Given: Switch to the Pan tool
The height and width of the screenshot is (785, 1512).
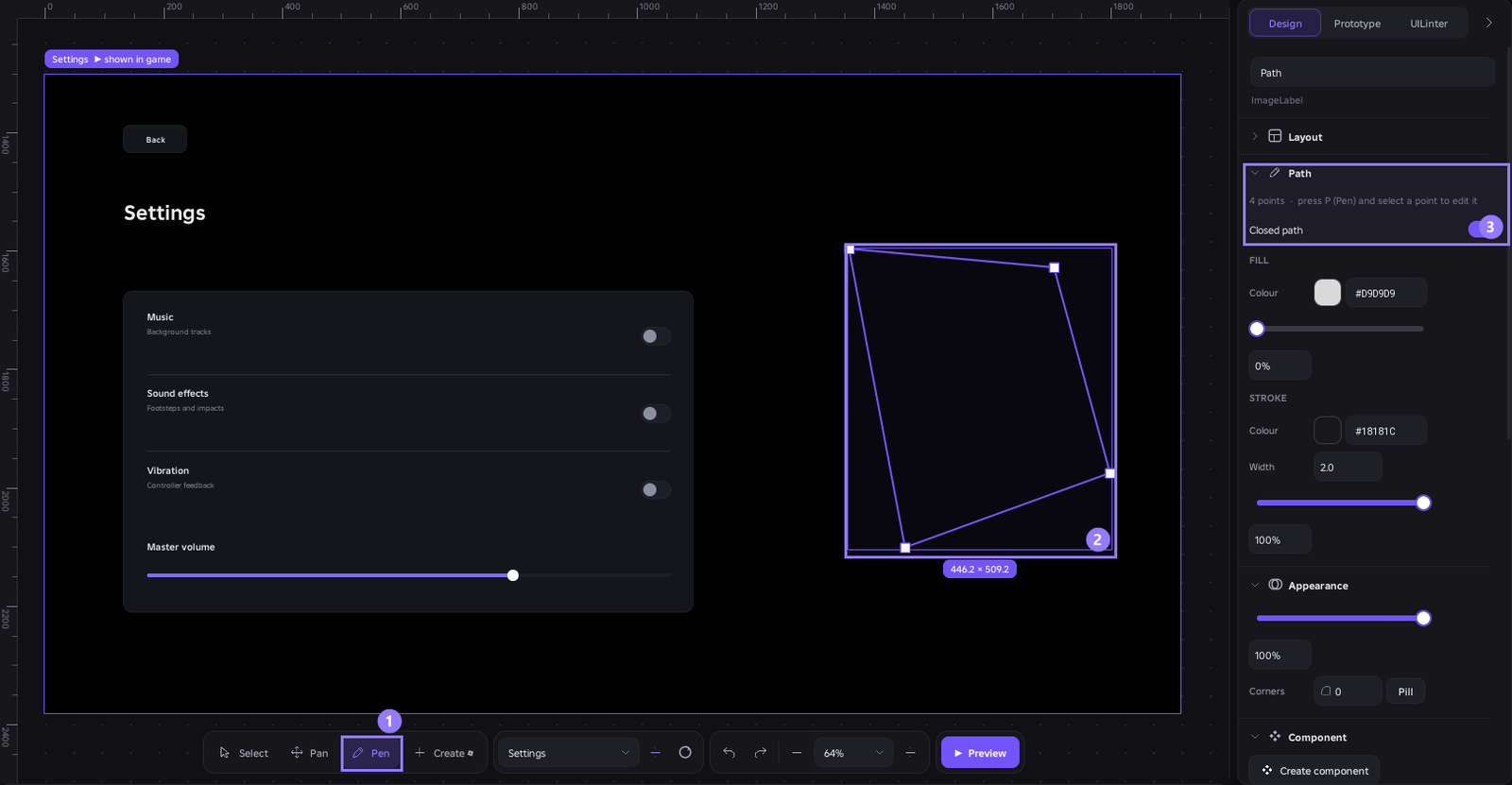Looking at the screenshot, I should [x=310, y=753].
